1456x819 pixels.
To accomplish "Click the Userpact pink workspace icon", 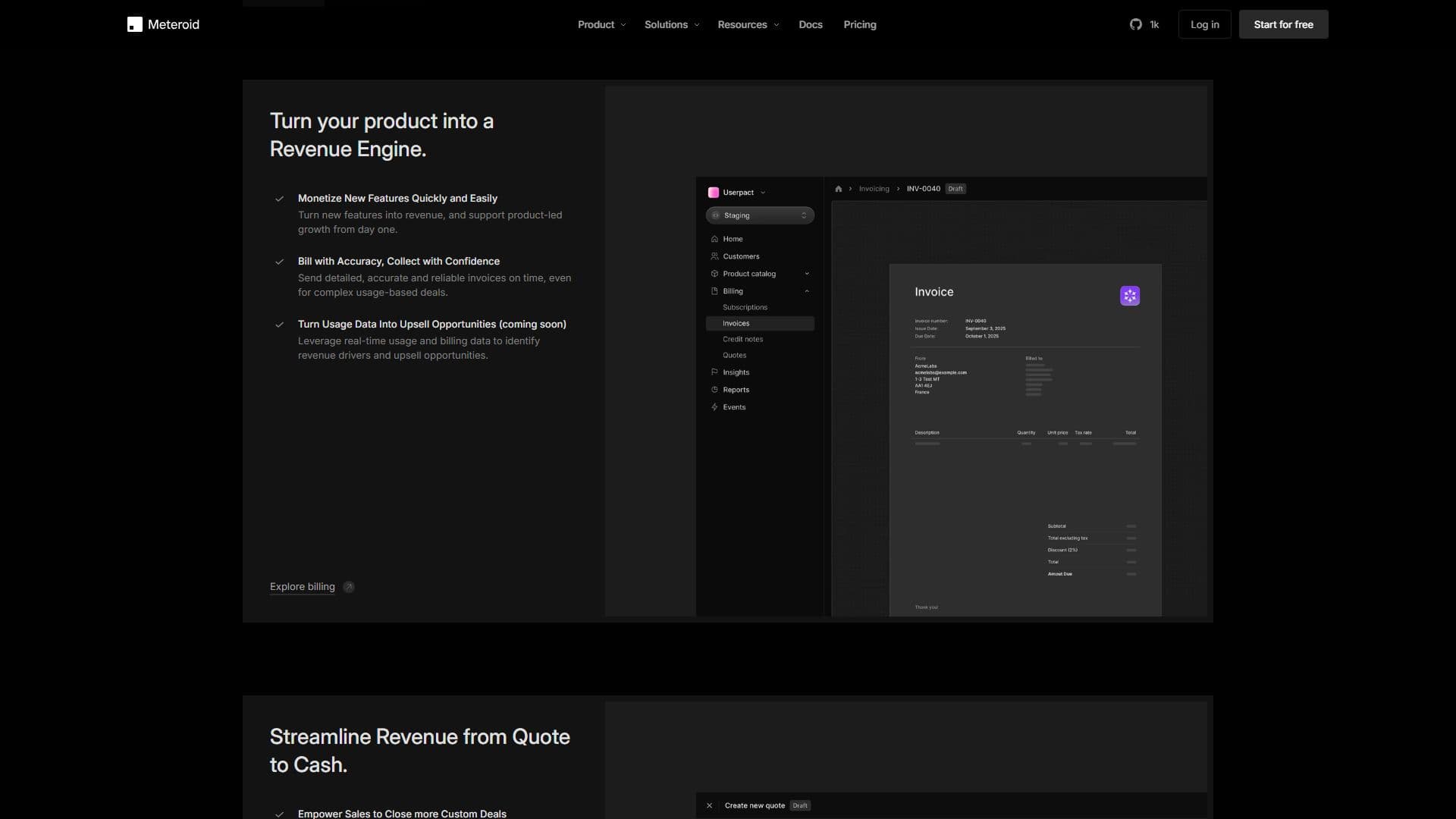I will pos(714,193).
